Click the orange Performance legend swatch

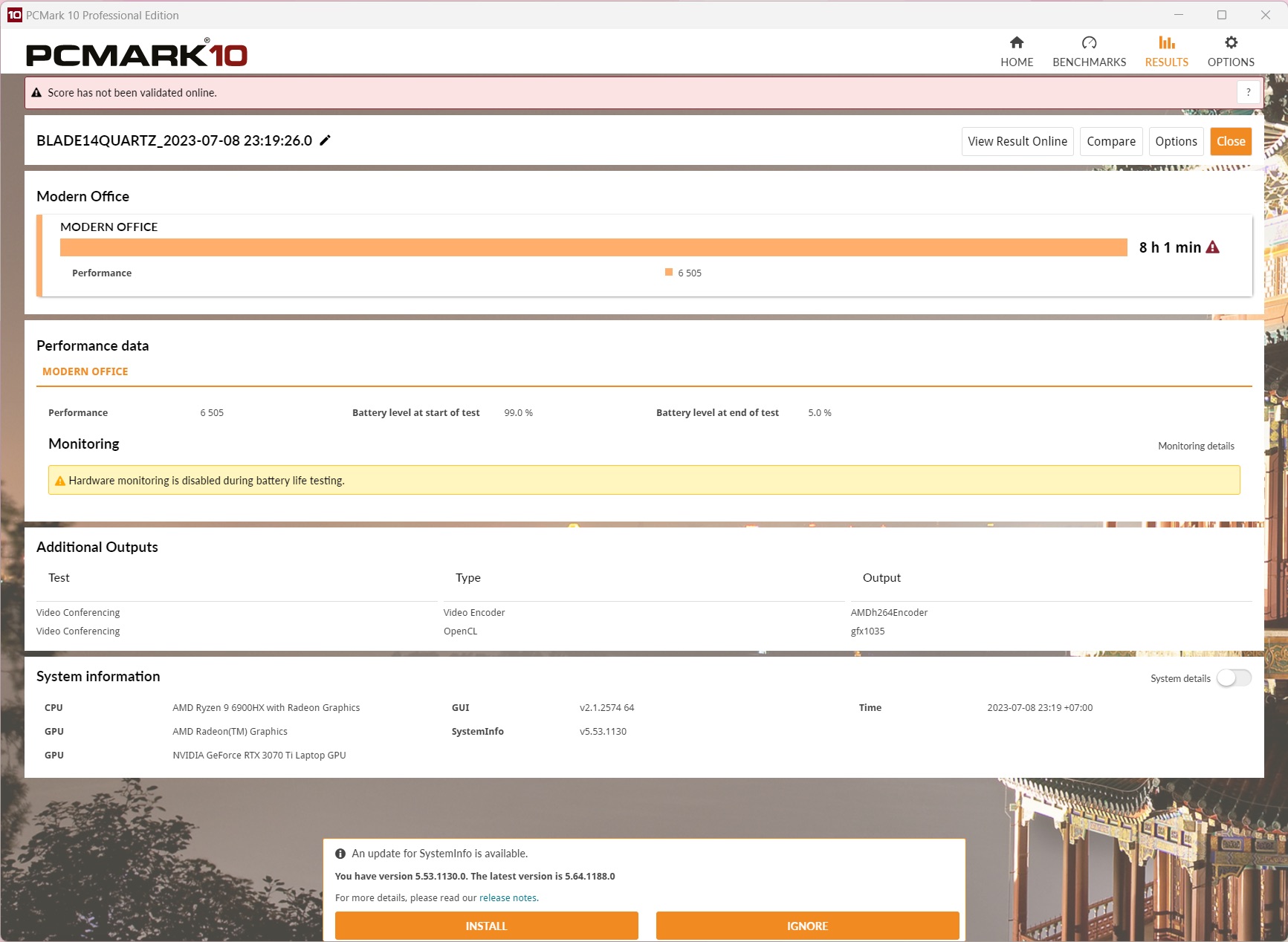click(x=669, y=273)
